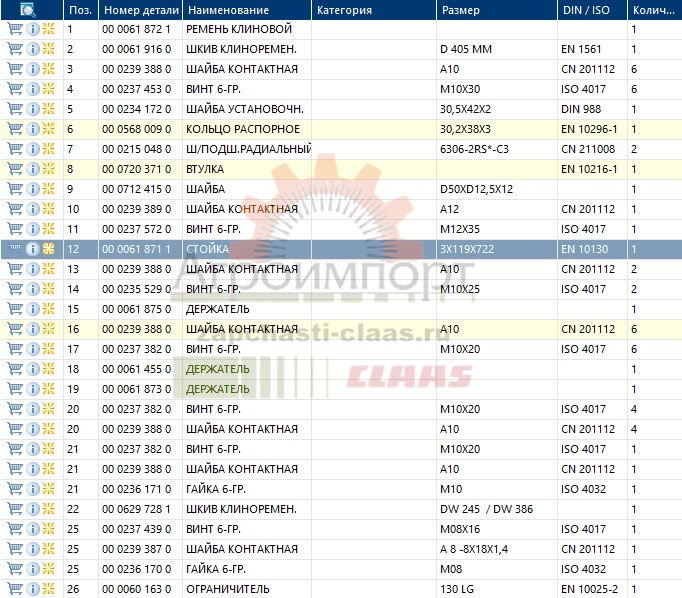Open info for row 2 ШКИВ КЛИНОРЕМЕН.

(33, 49)
